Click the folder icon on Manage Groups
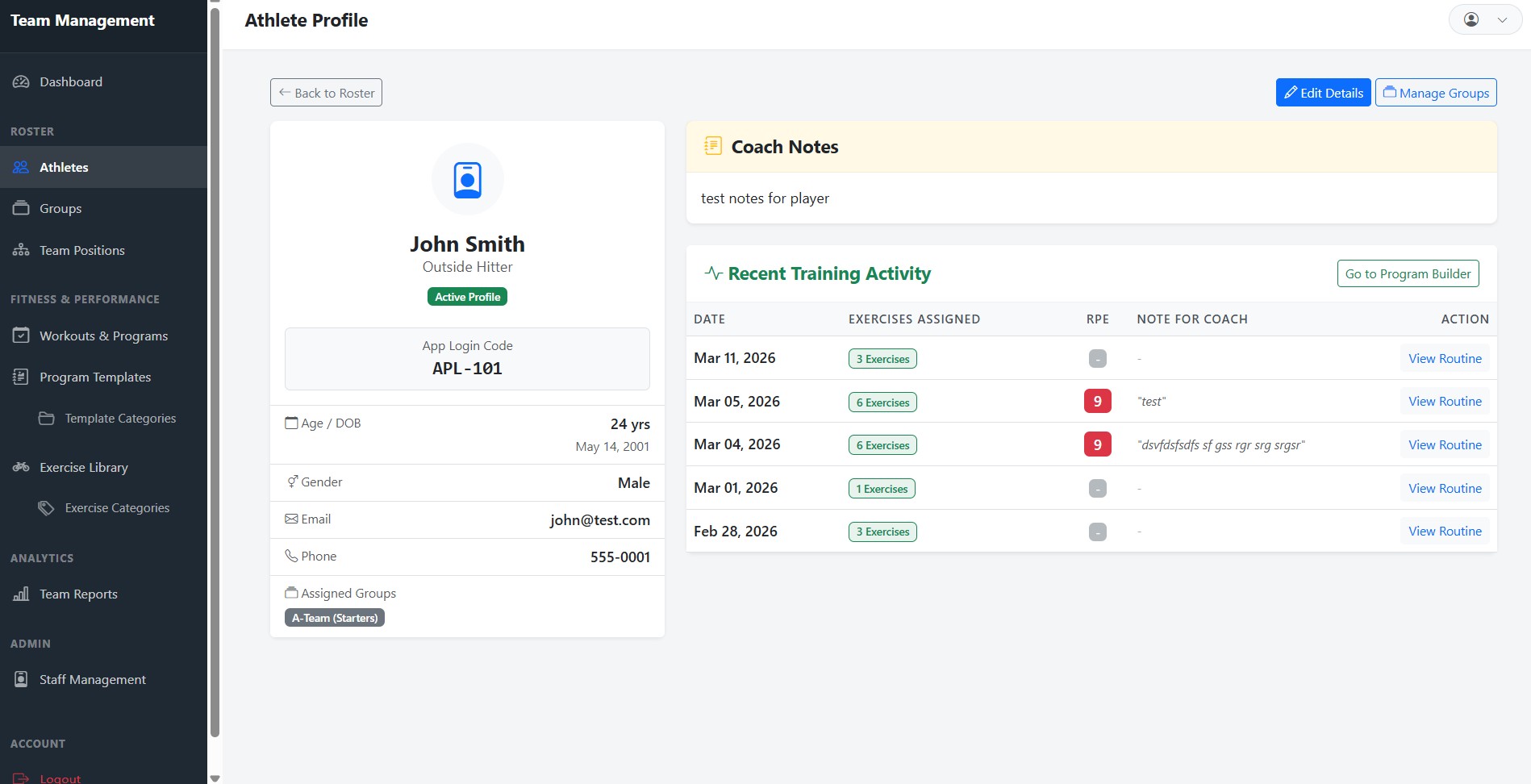Viewport: 1531px width, 784px height. point(1390,93)
